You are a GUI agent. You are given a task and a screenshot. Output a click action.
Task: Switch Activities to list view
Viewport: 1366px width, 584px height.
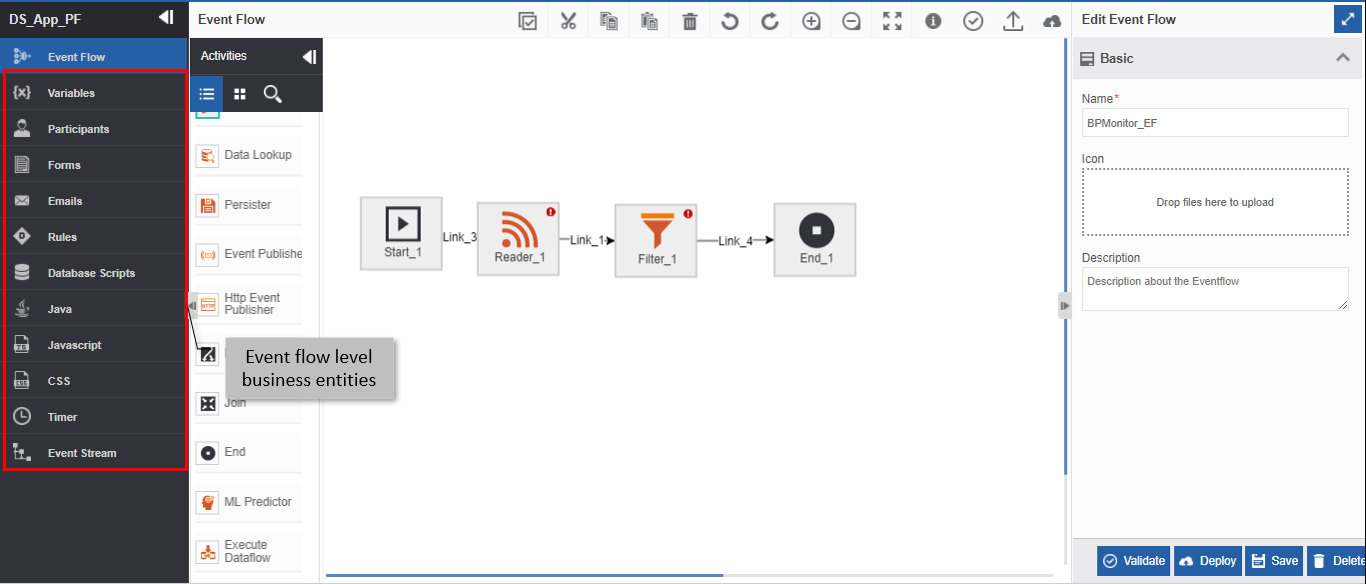207,94
